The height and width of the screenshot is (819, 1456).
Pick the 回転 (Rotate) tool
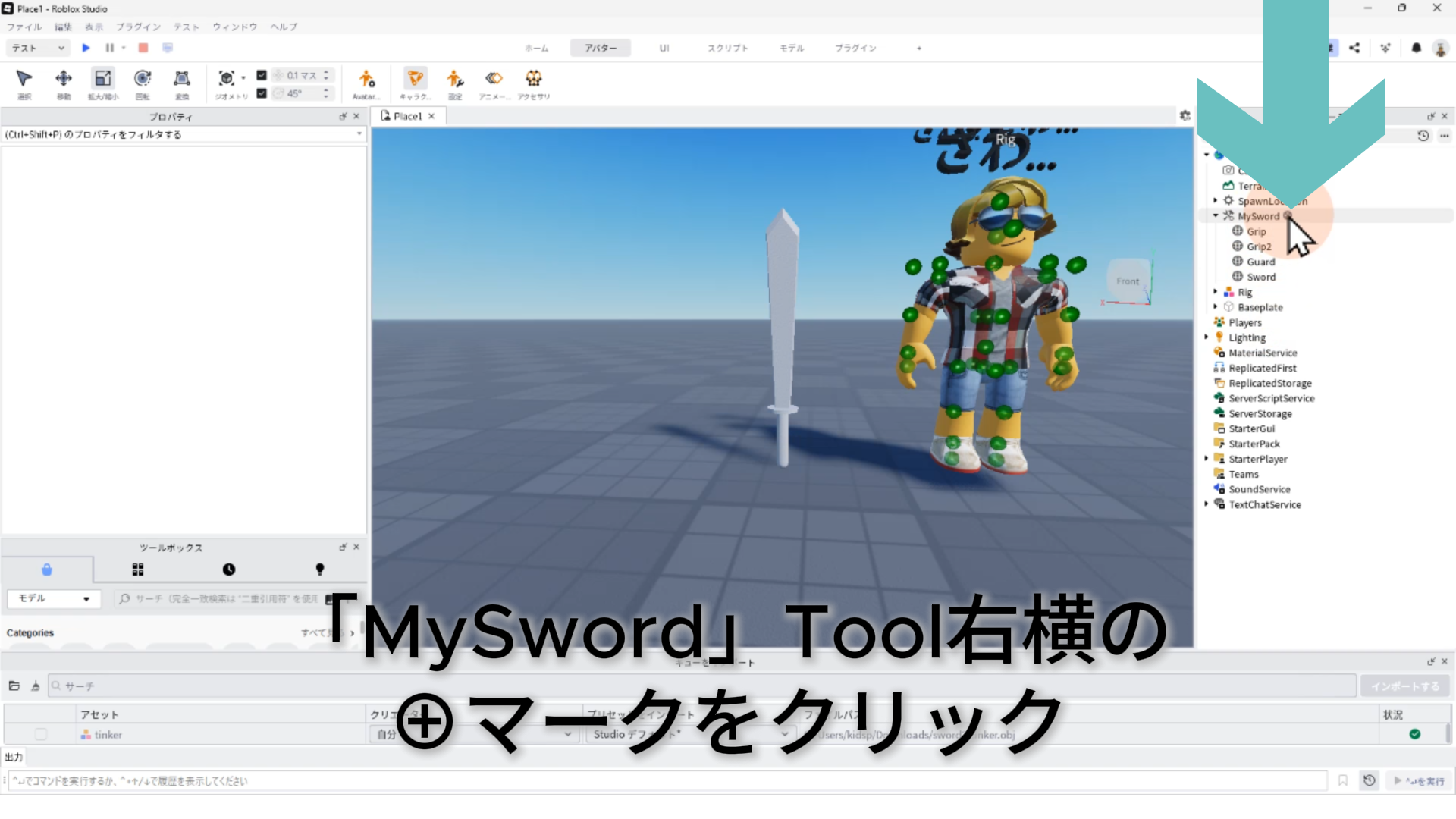coord(142,79)
